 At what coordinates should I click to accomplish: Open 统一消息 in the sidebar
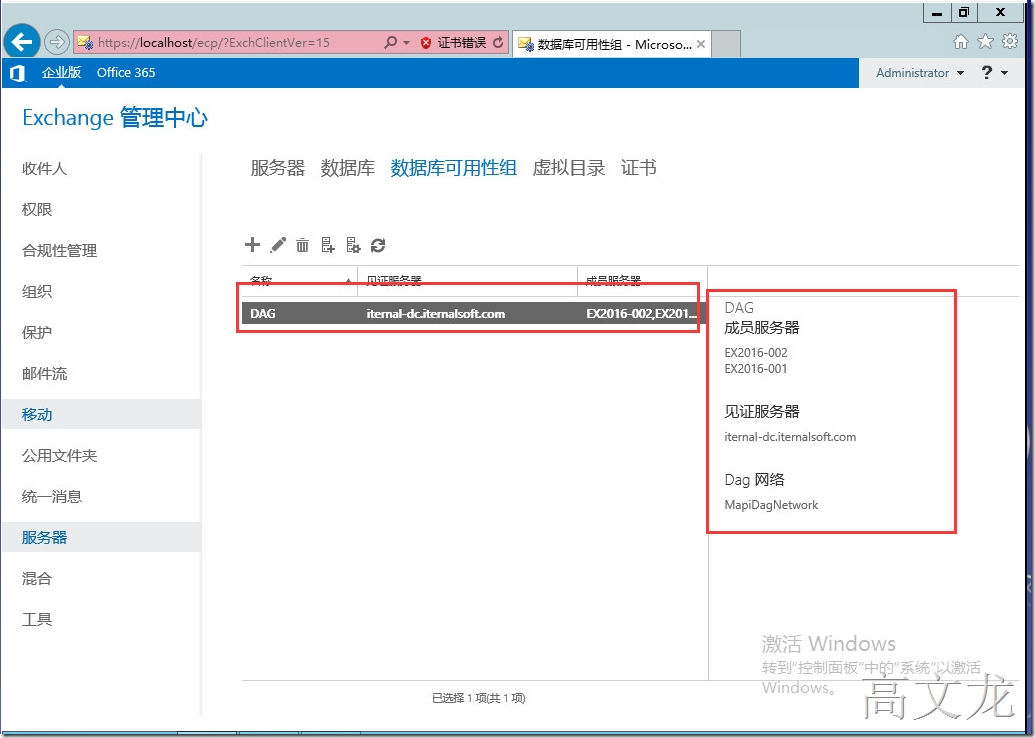pos(51,496)
